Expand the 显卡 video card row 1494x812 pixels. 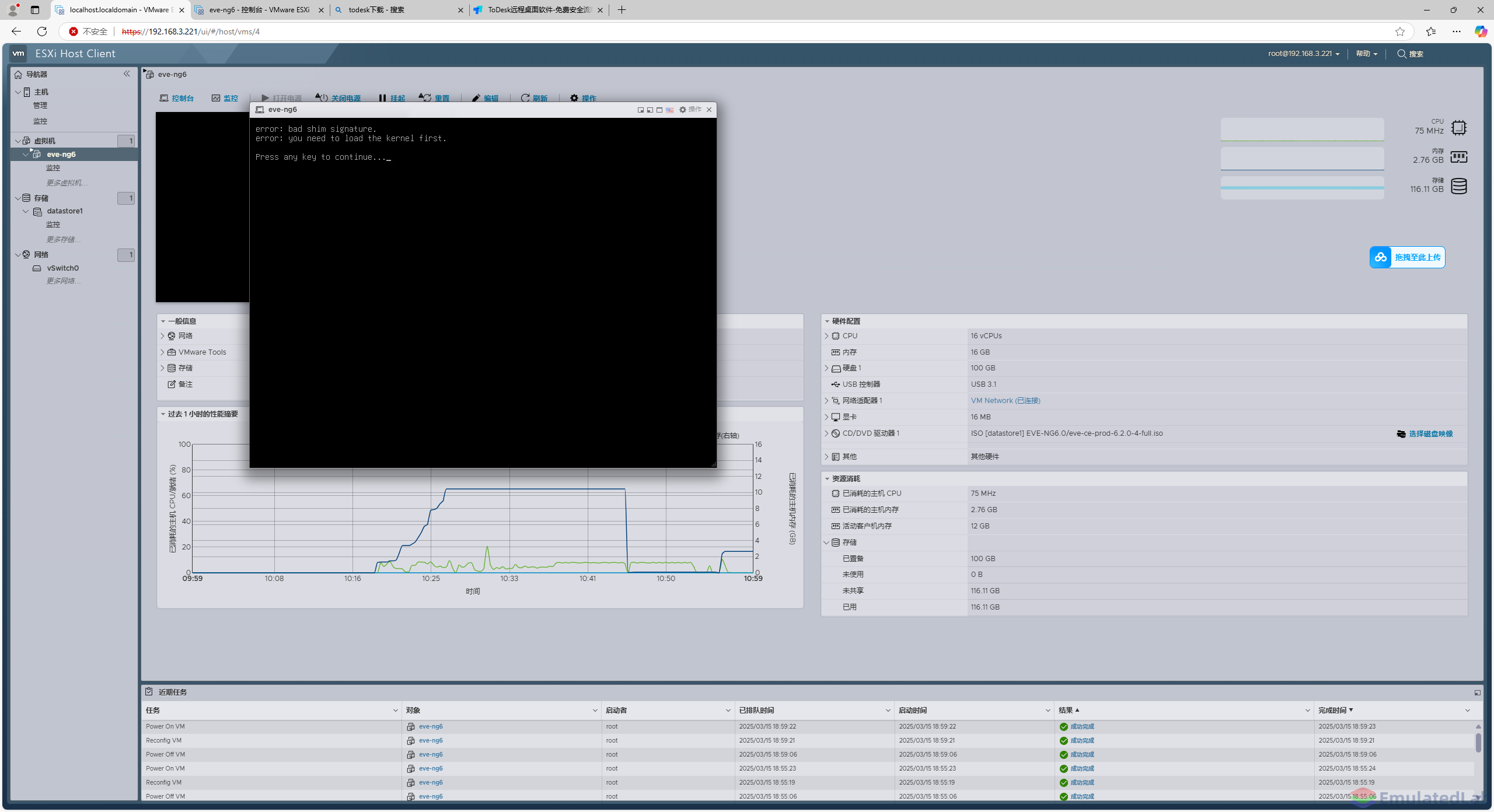click(x=826, y=417)
